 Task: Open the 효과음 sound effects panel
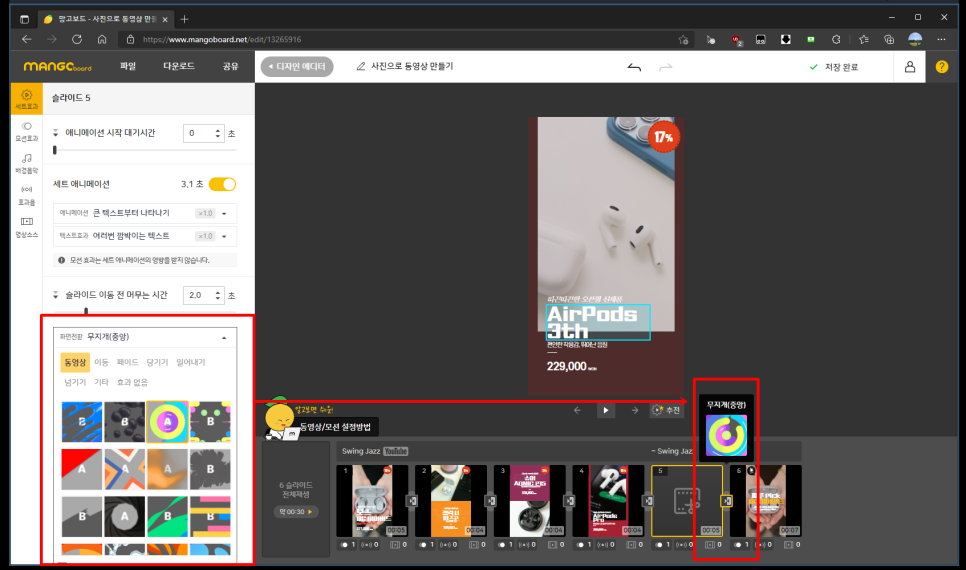point(26,195)
